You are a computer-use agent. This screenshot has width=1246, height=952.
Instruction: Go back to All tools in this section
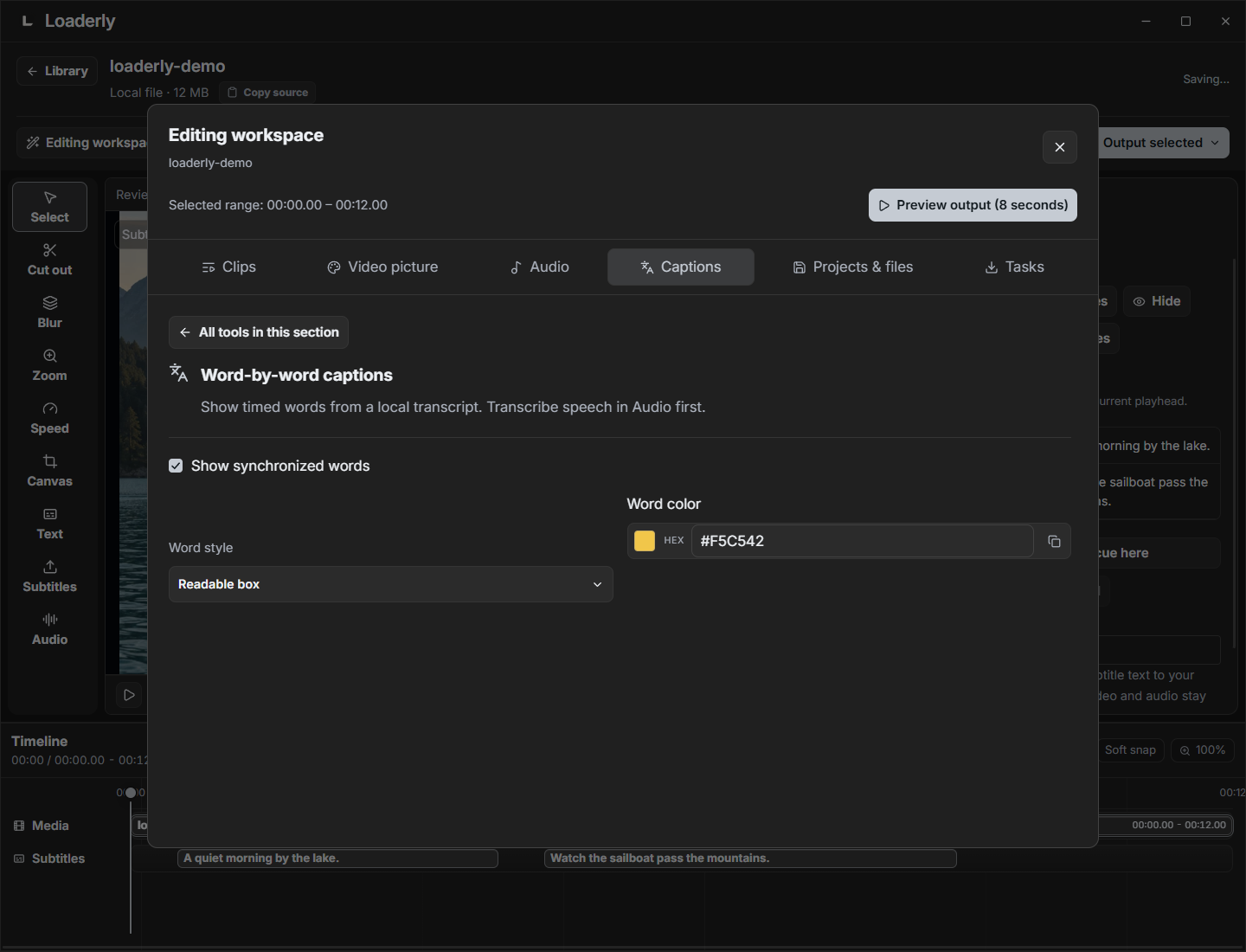pos(259,332)
